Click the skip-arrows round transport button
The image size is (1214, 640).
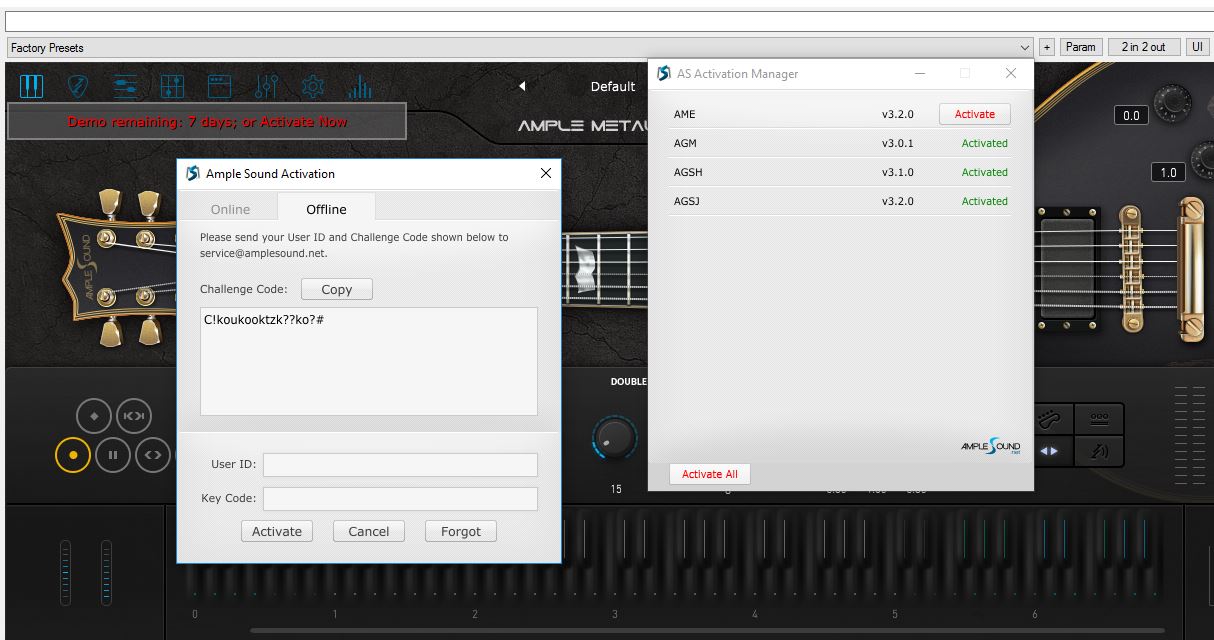point(134,416)
